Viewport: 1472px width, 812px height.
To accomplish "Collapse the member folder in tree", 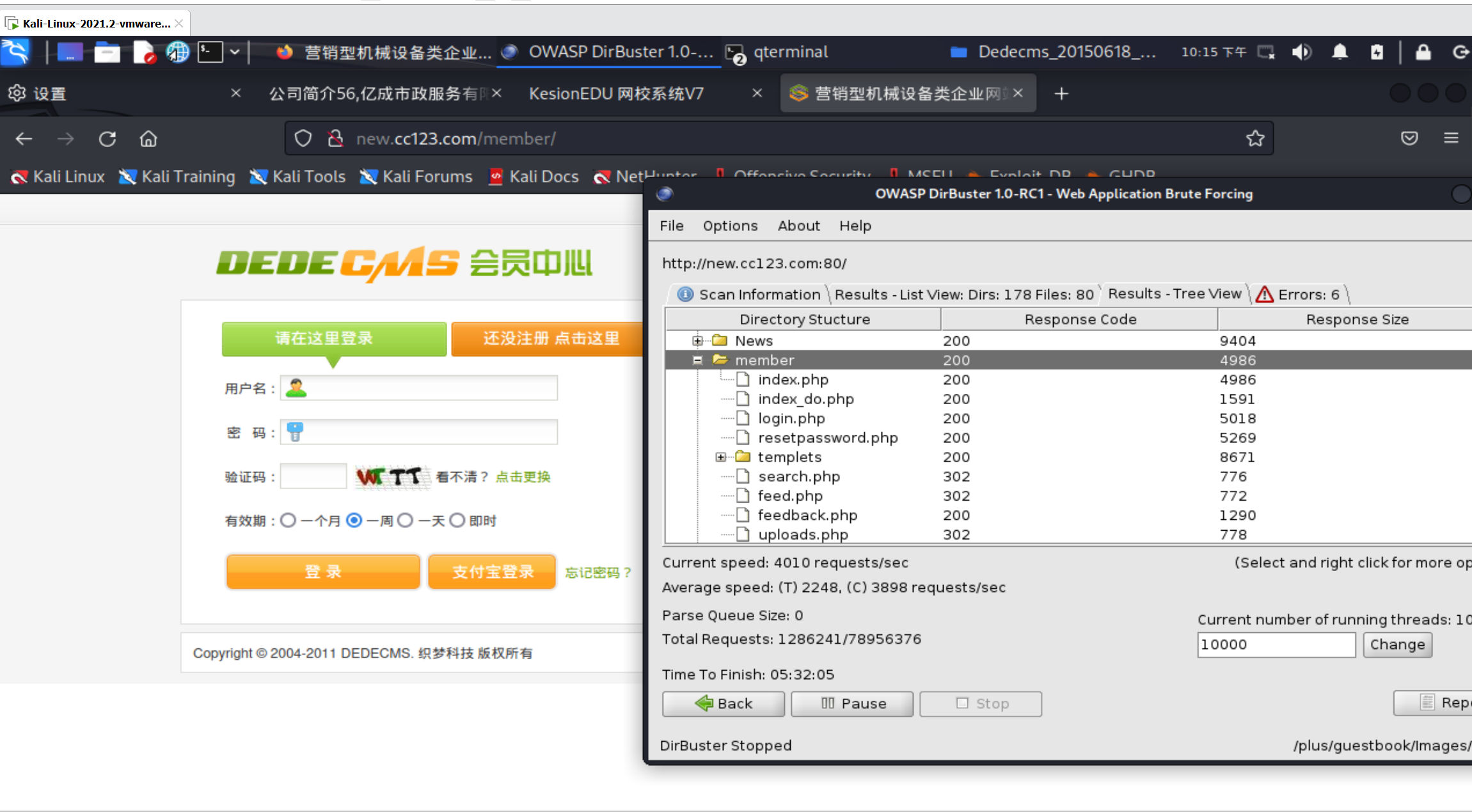I will pyautogui.click(x=697, y=360).
